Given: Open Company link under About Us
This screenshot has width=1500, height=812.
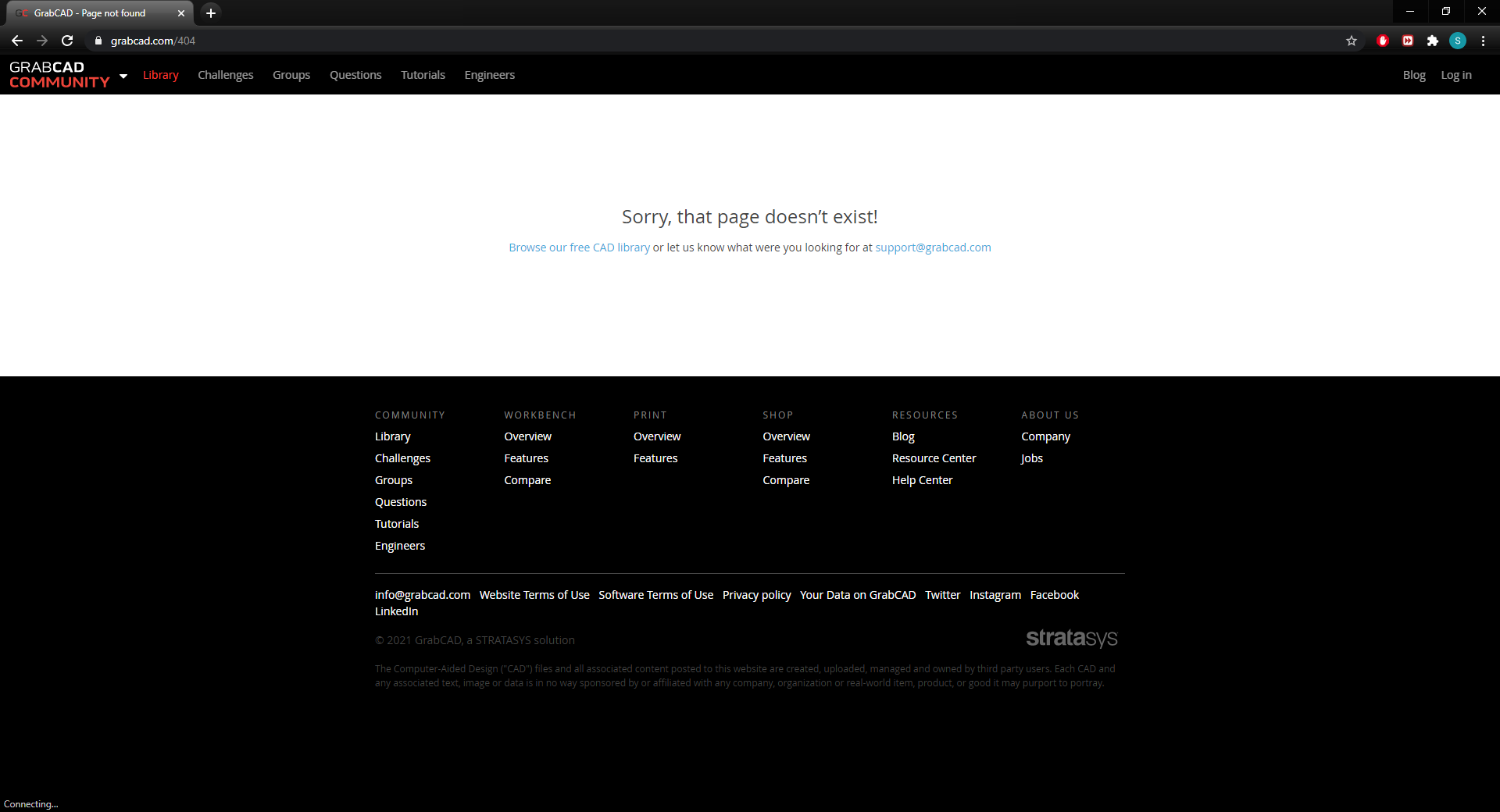Looking at the screenshot, I should click(x=1046, y=436).
